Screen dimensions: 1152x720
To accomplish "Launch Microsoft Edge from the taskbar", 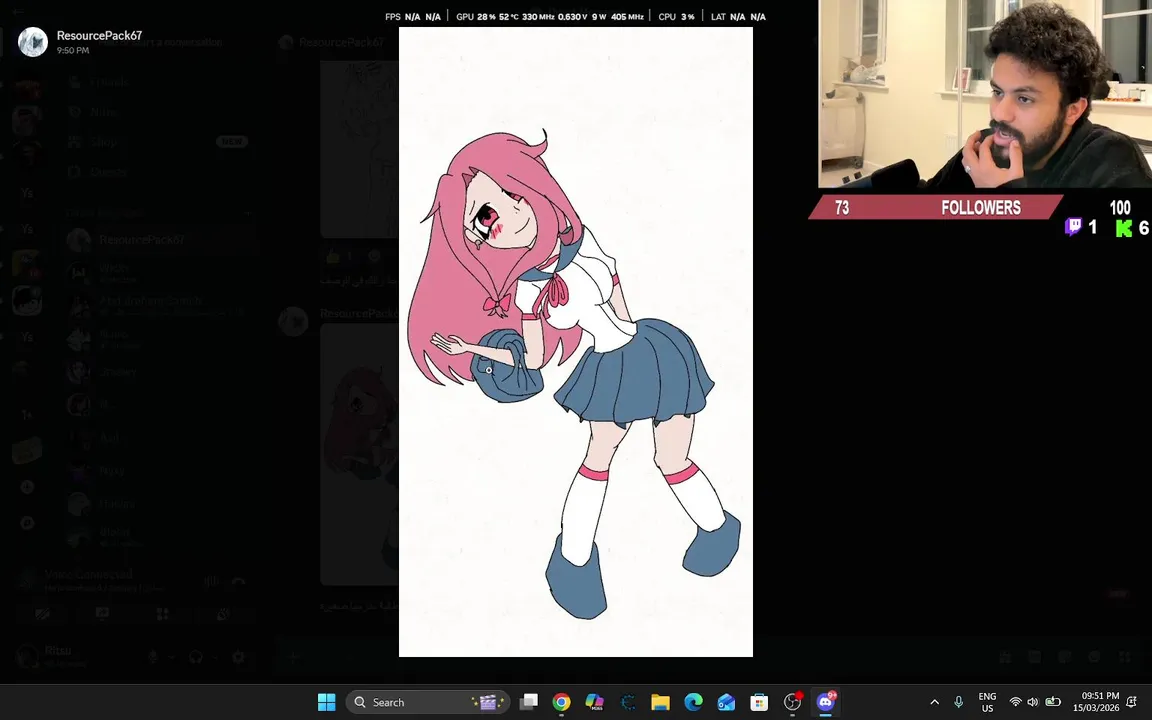I will click(694, 702).
